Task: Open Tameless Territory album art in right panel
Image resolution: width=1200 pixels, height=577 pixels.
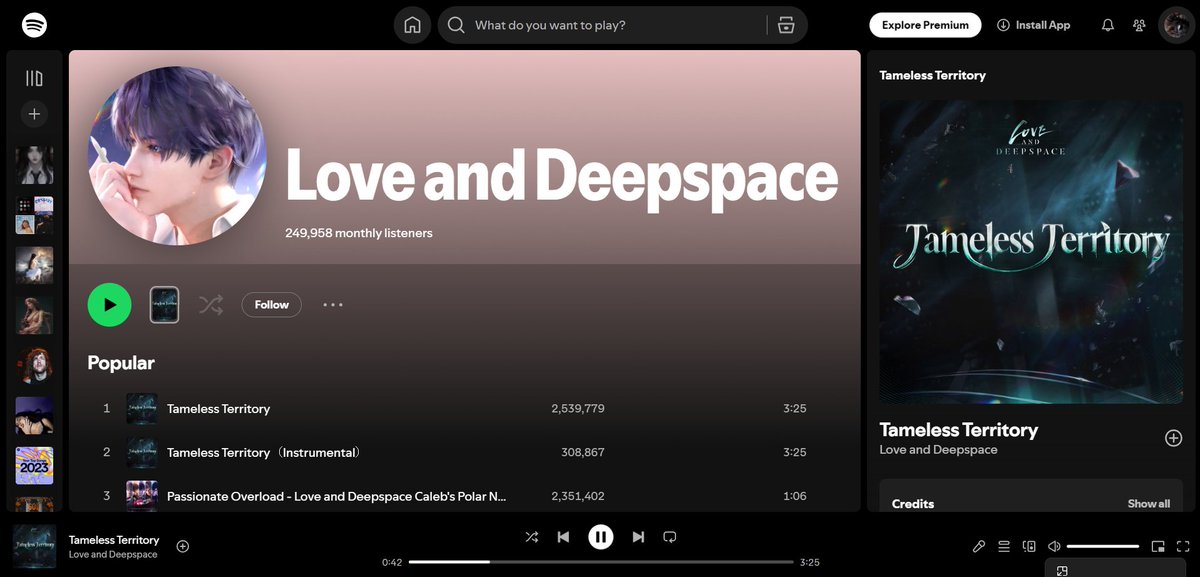Action: [x=1031, y=252]
